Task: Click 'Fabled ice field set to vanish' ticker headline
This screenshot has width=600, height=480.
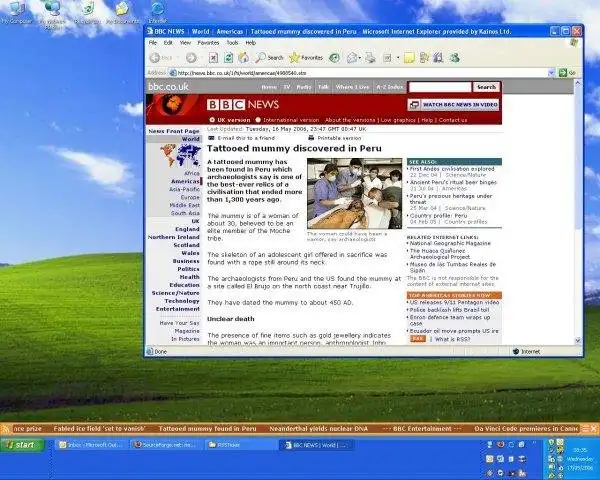Action: click(99, 429)
